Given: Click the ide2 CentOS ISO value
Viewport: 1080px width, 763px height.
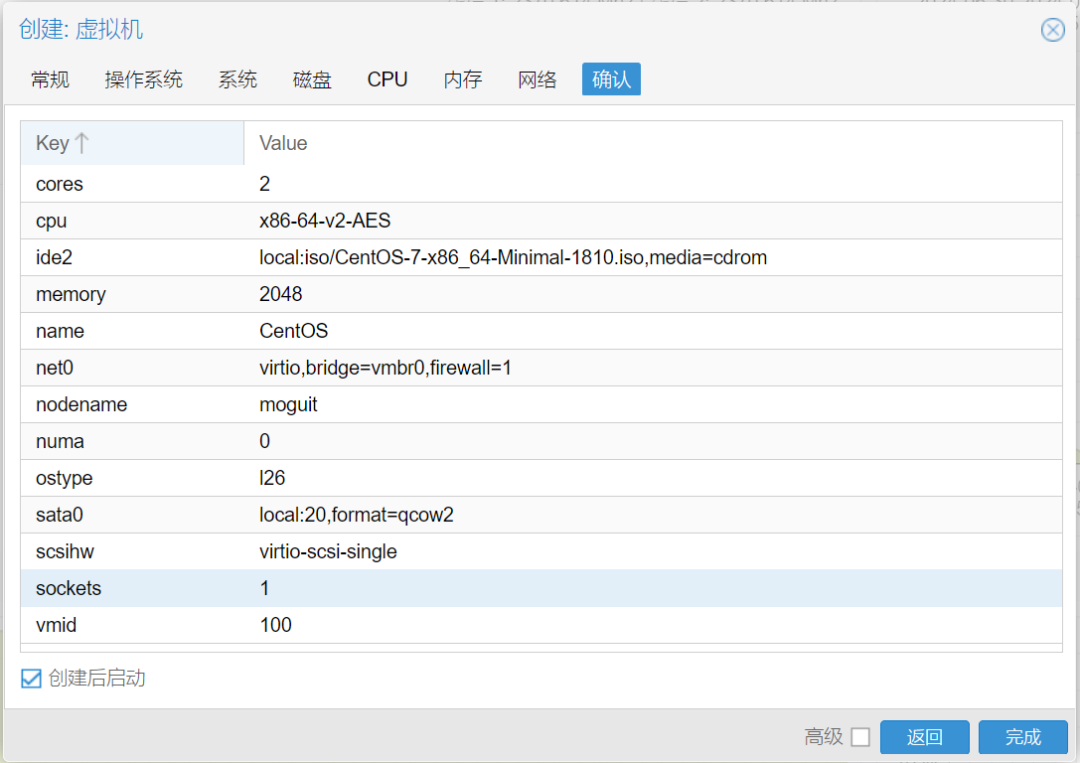Looking at the screenshot, I should [512, 258].
